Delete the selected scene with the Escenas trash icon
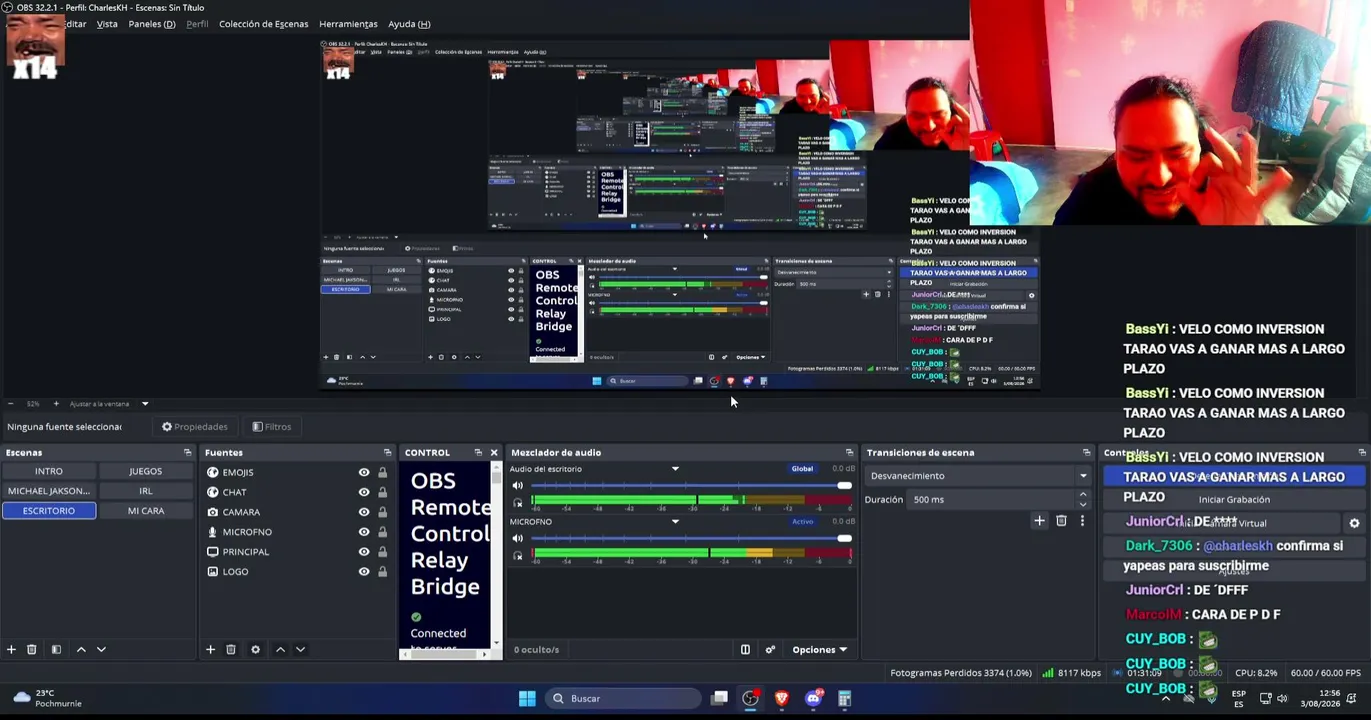Screen dimensions: 1371x720 click(x=31, y=649)
